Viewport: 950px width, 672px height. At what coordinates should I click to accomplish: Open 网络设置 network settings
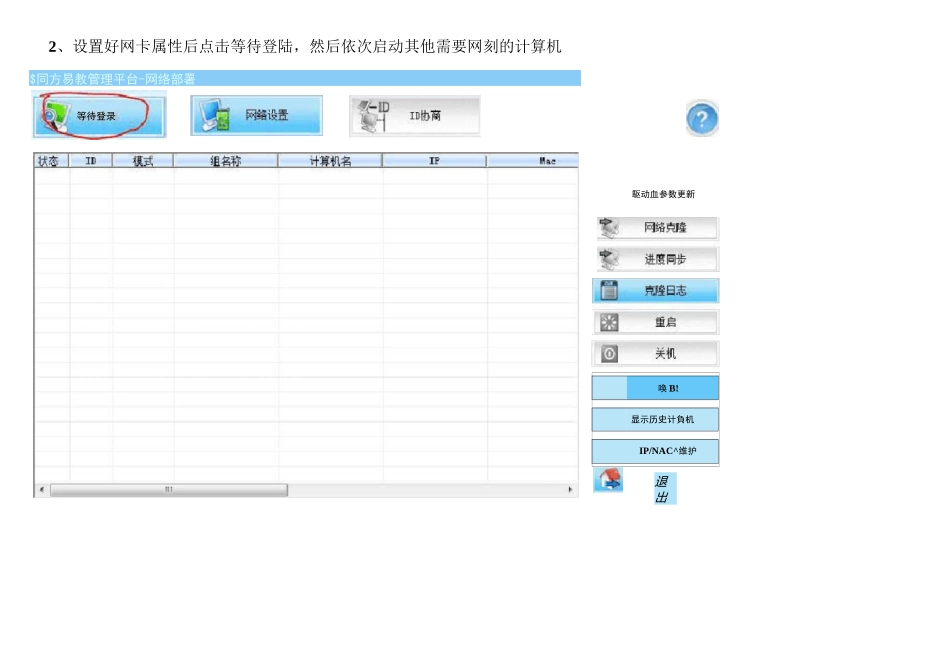pyautogui.click(x=256, y=115)
